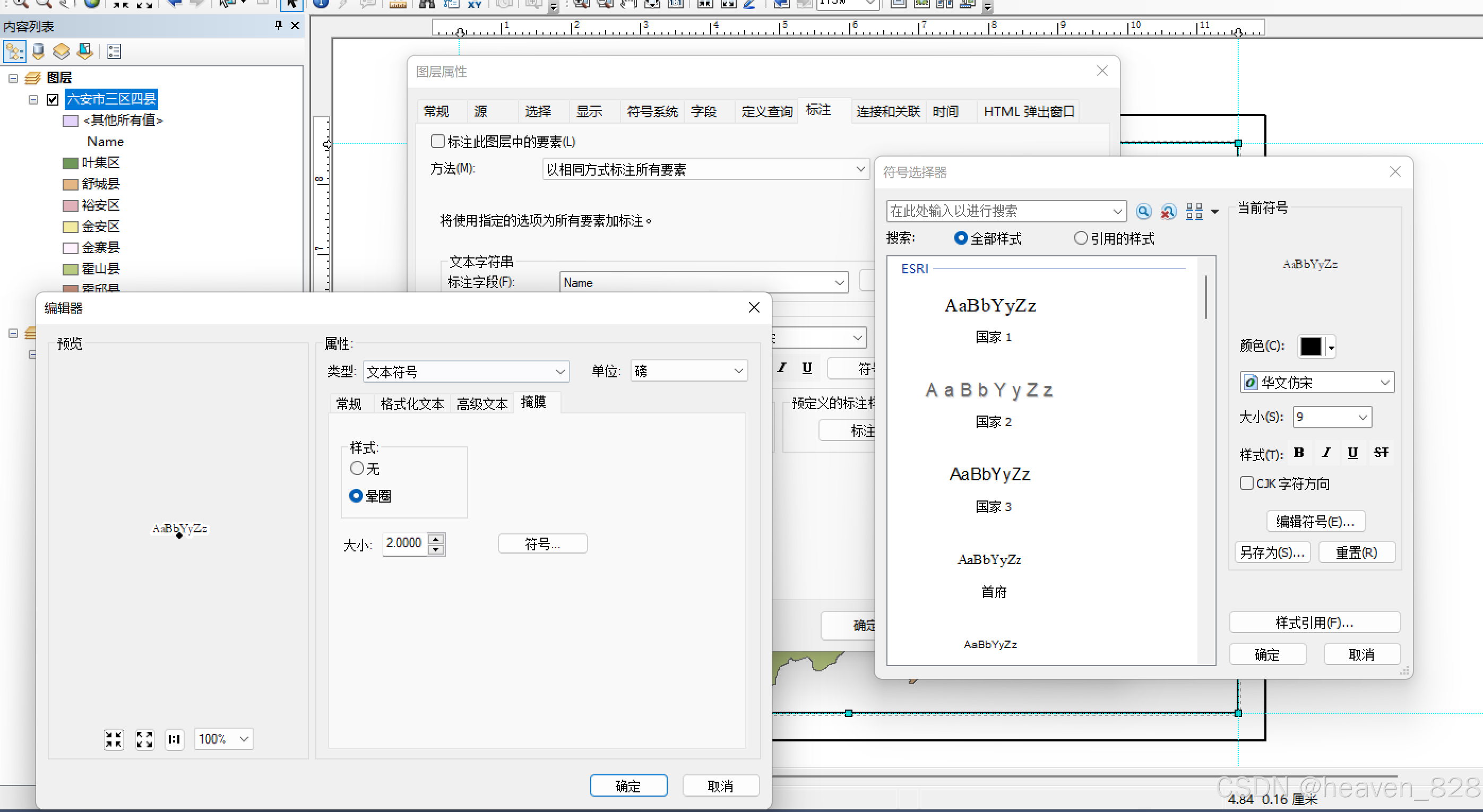Switch to the 符号系统 tab
Screen dimensions: 1483x812
pos(652,111)
